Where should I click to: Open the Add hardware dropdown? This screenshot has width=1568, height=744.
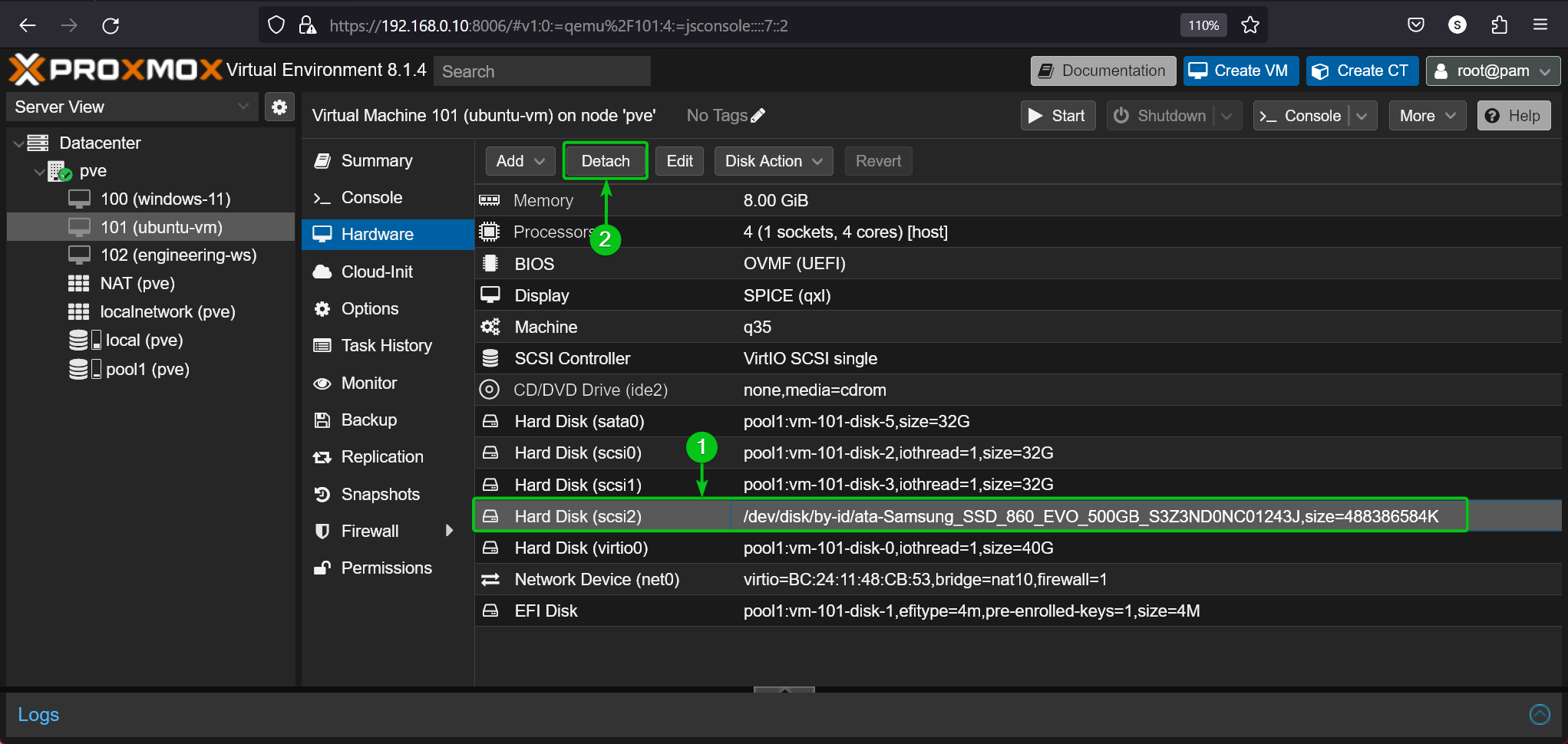(x=520, y=161)
